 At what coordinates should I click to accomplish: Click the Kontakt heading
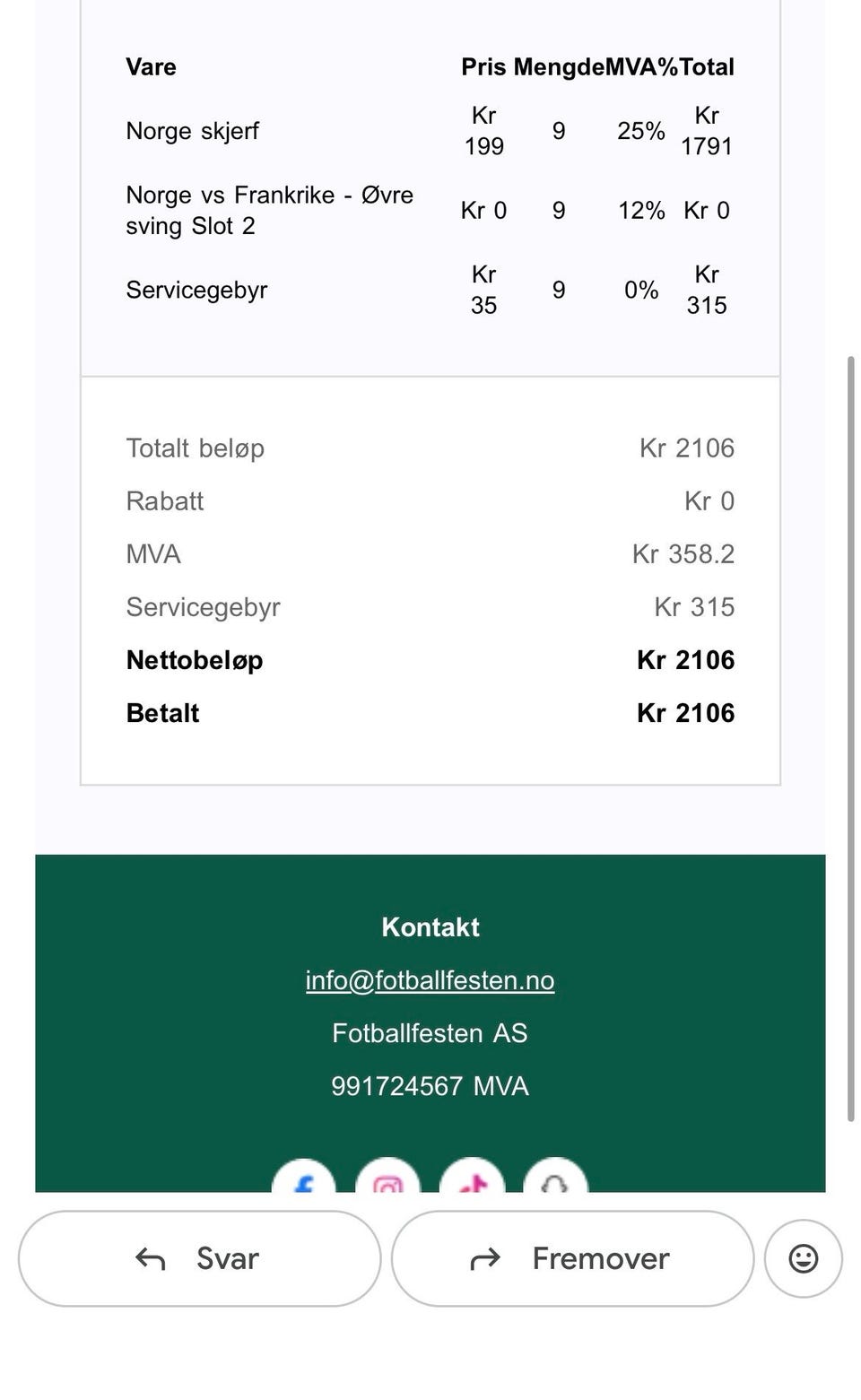[x=430, y=926]
